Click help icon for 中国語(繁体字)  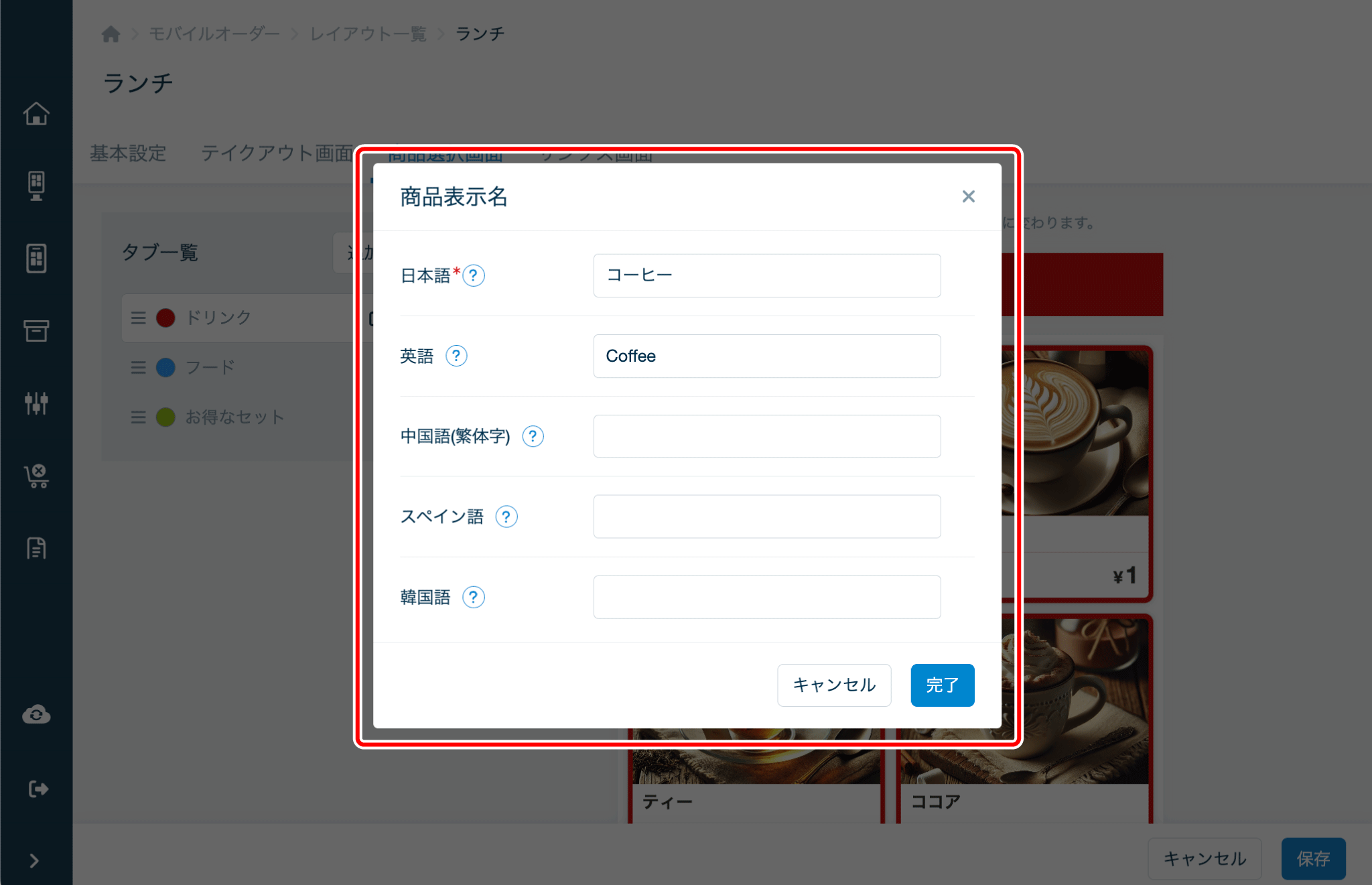click(x=533, y=436)
